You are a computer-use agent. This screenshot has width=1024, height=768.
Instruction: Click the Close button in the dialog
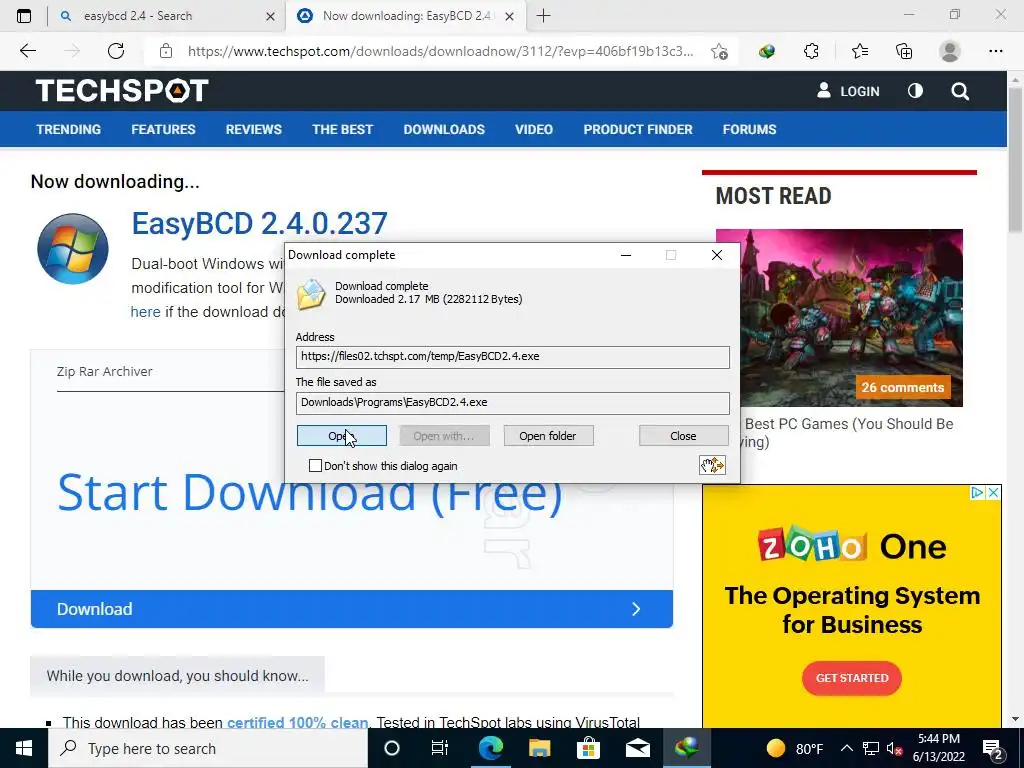(683, 436)
